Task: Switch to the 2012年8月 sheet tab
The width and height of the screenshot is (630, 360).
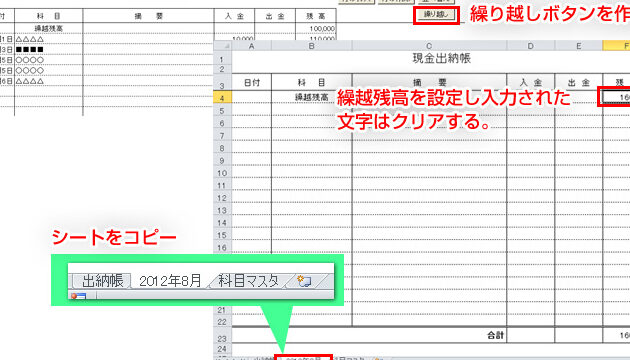Action: click(x=170, y=280)
